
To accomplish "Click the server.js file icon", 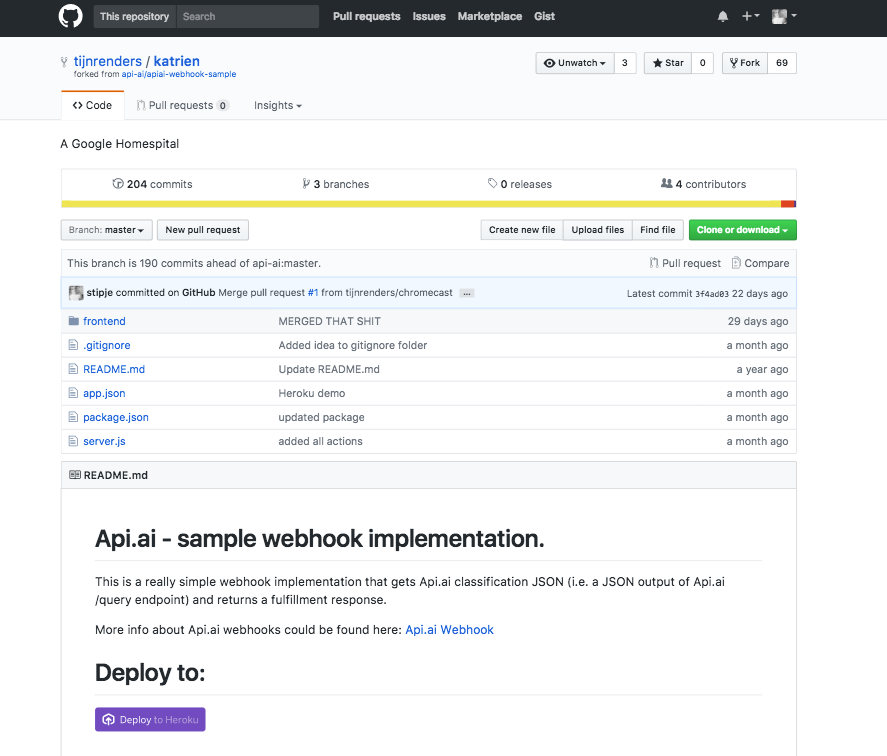I will click(73, 441).
